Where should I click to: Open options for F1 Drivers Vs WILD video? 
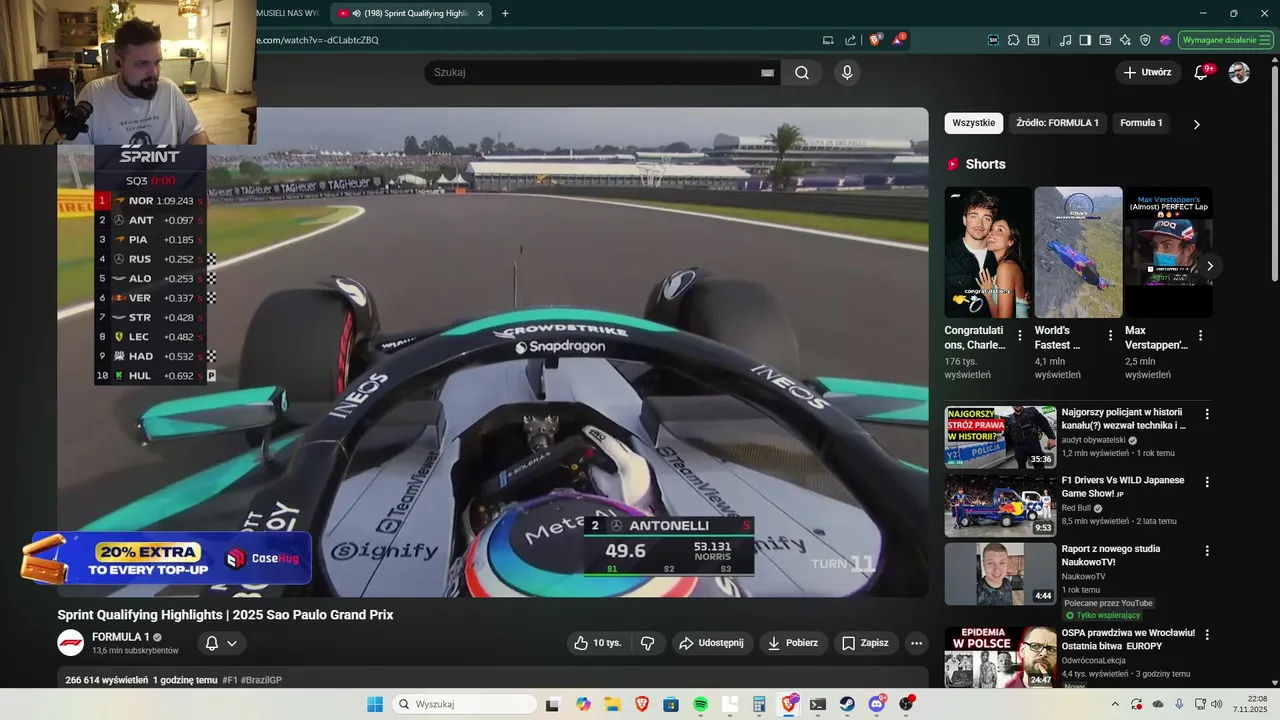1207,482
